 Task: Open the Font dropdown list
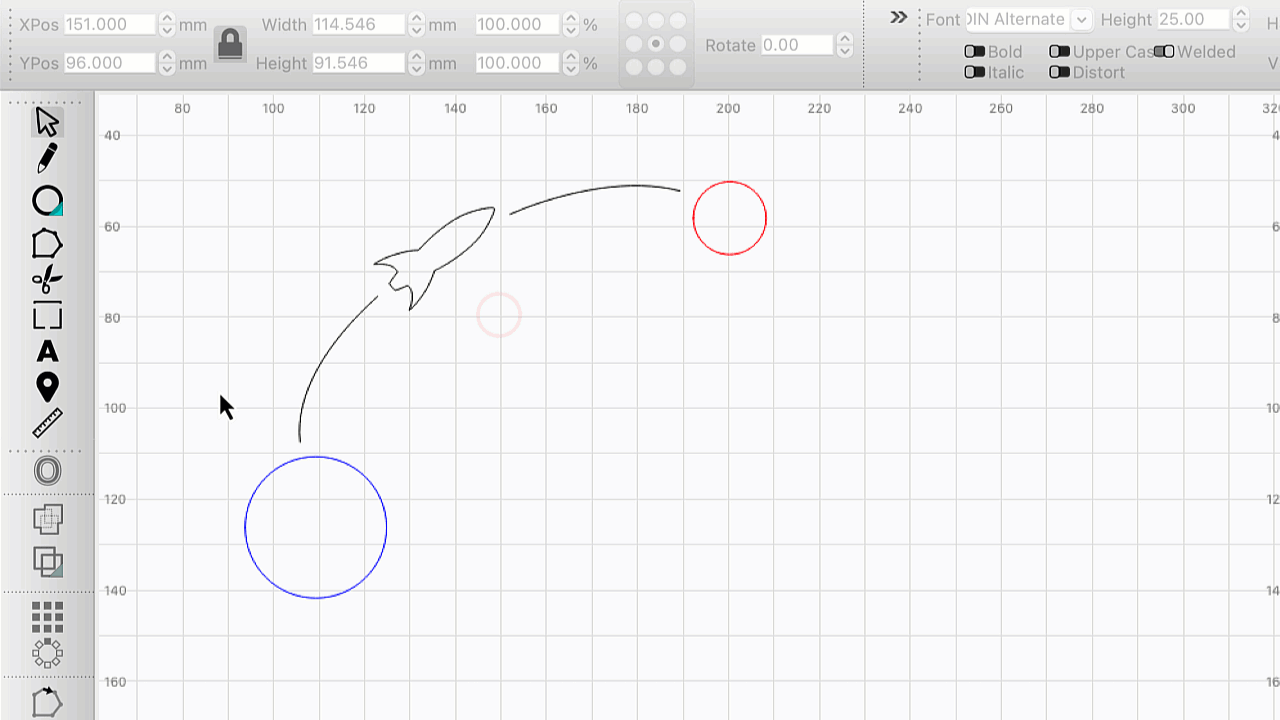click(x=1081, y=20)
